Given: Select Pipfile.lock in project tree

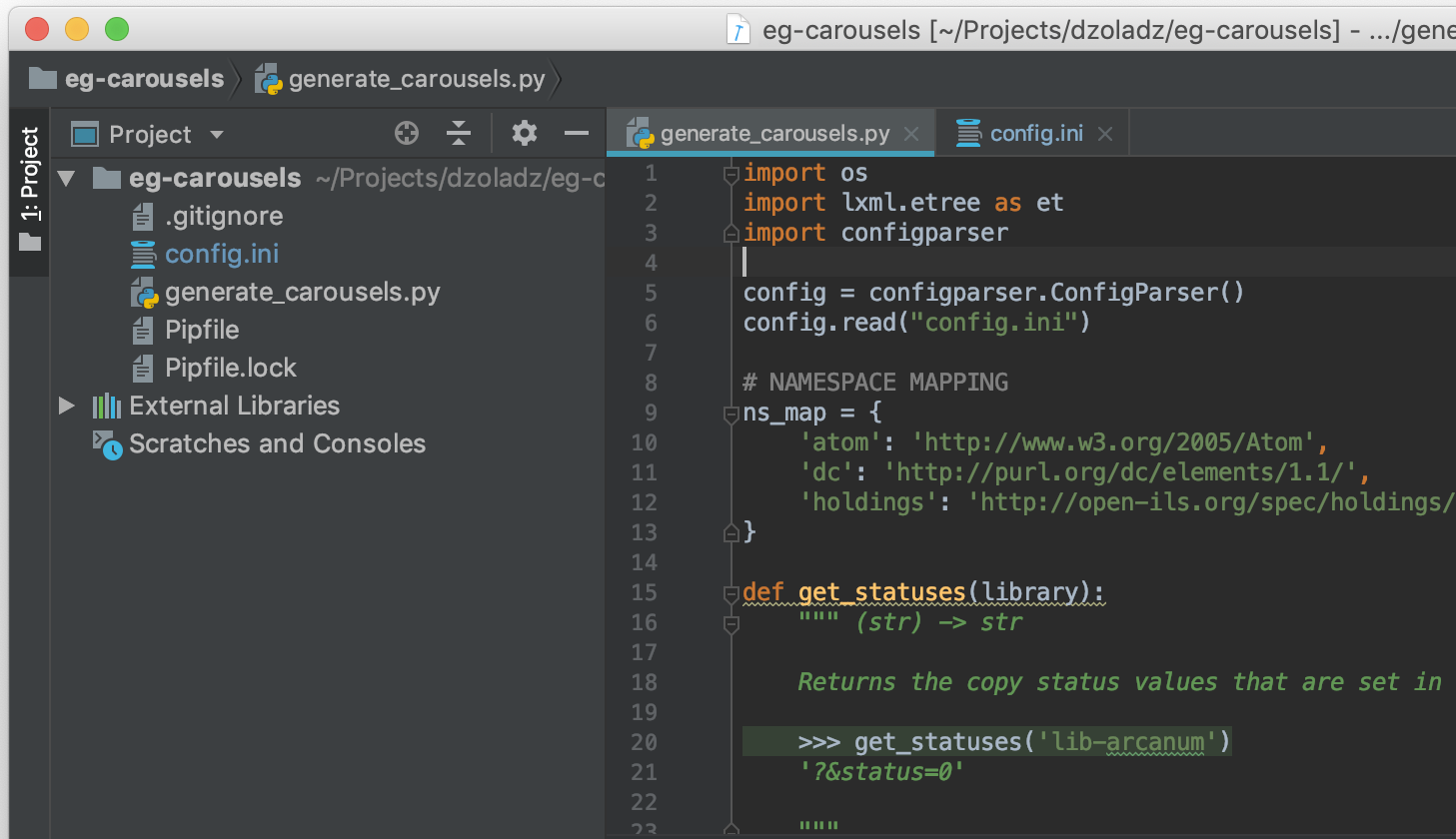Looking at the screenshot, I should coord(231,368).
